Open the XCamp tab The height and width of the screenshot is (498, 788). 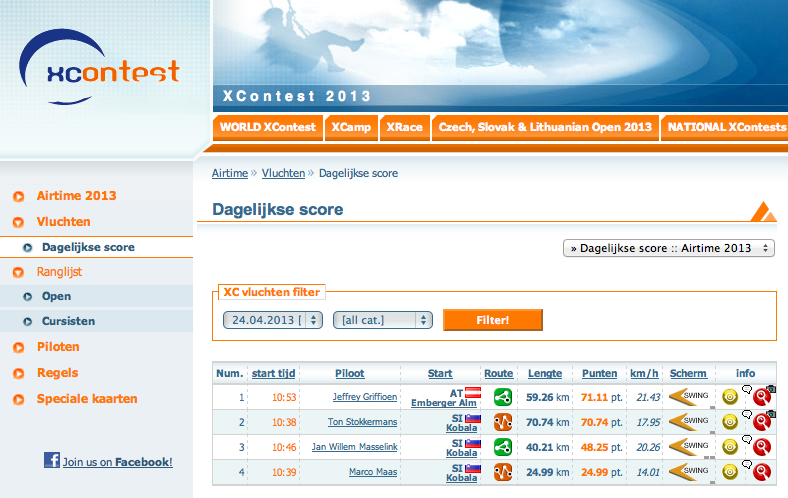pyautogui.click(x=351, y=127)
